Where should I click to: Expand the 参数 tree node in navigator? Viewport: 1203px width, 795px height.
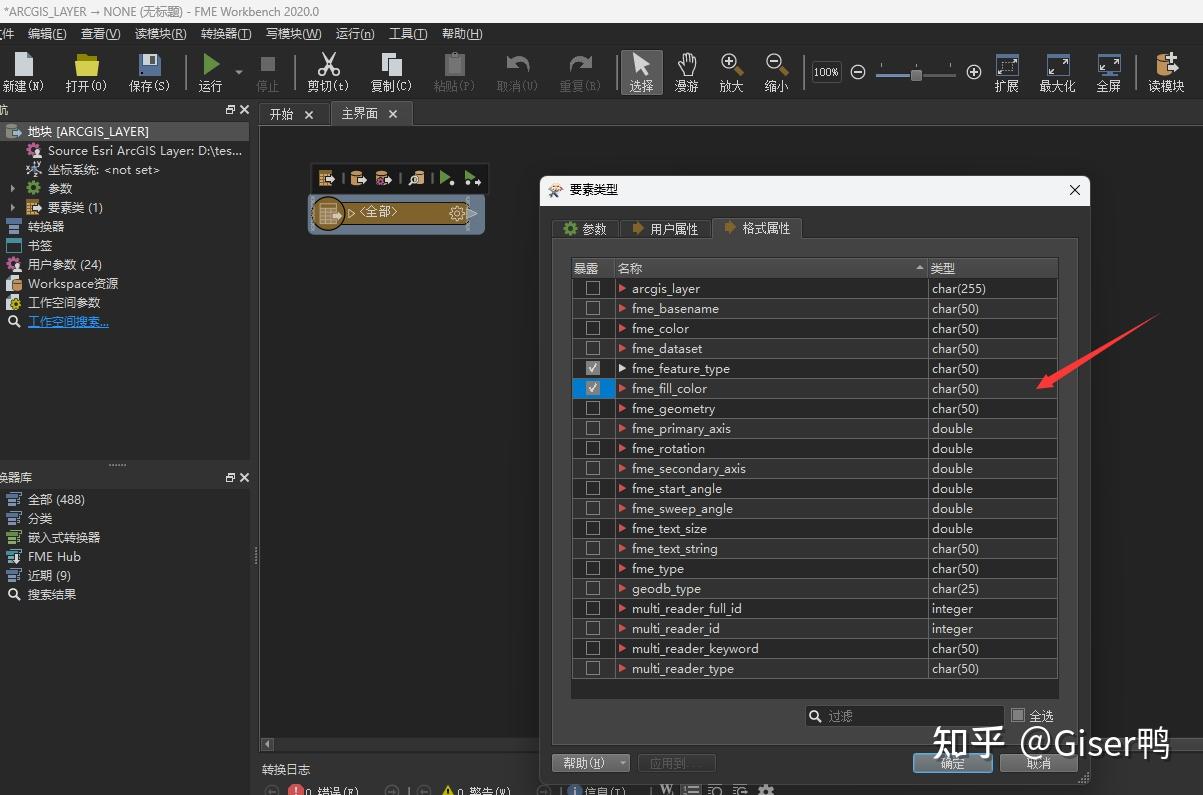tap(13, 188)
